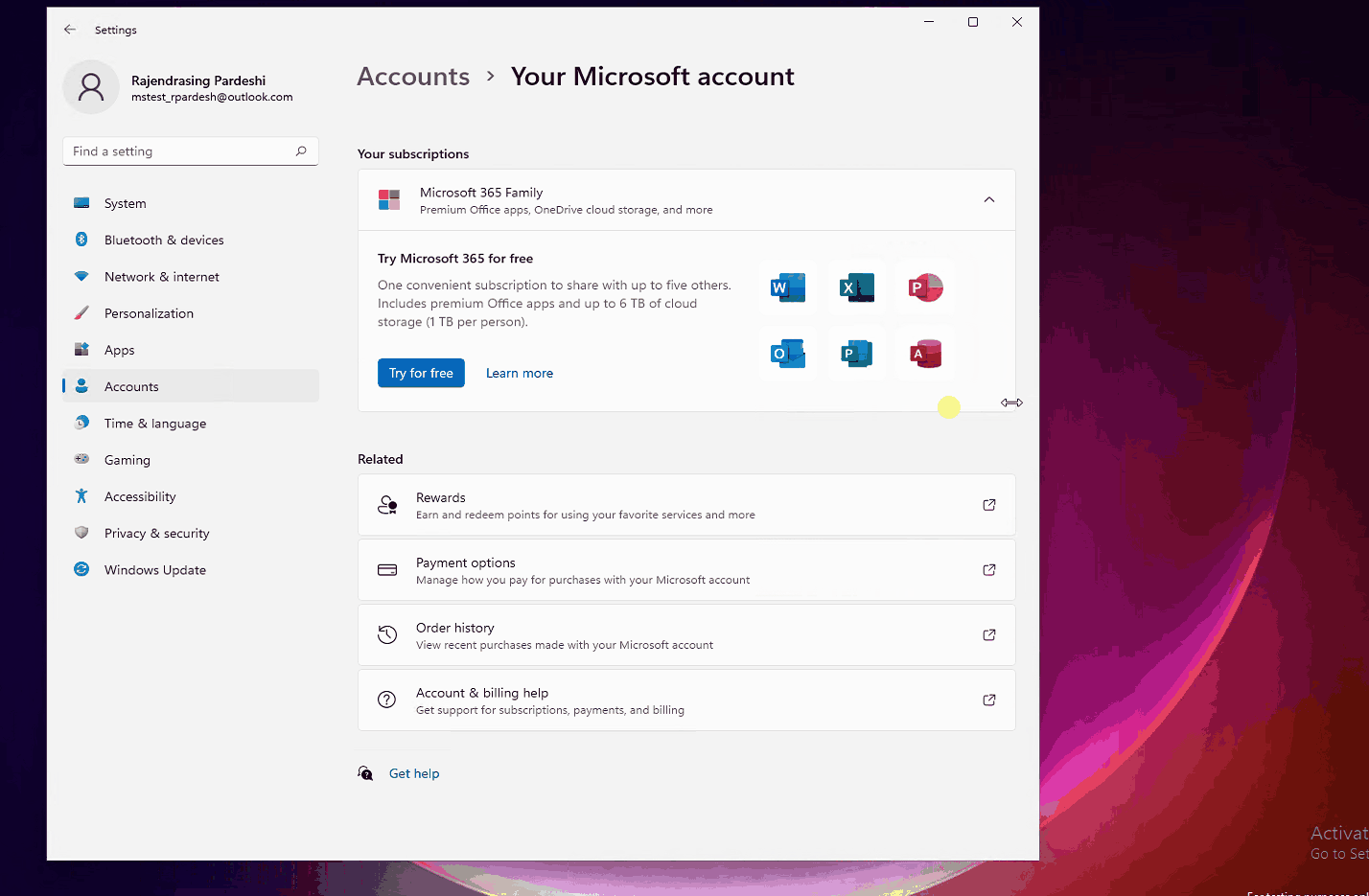Go to Bluetooth & devices
This screenshot has width=1369, height=896.
pos(191,240)
